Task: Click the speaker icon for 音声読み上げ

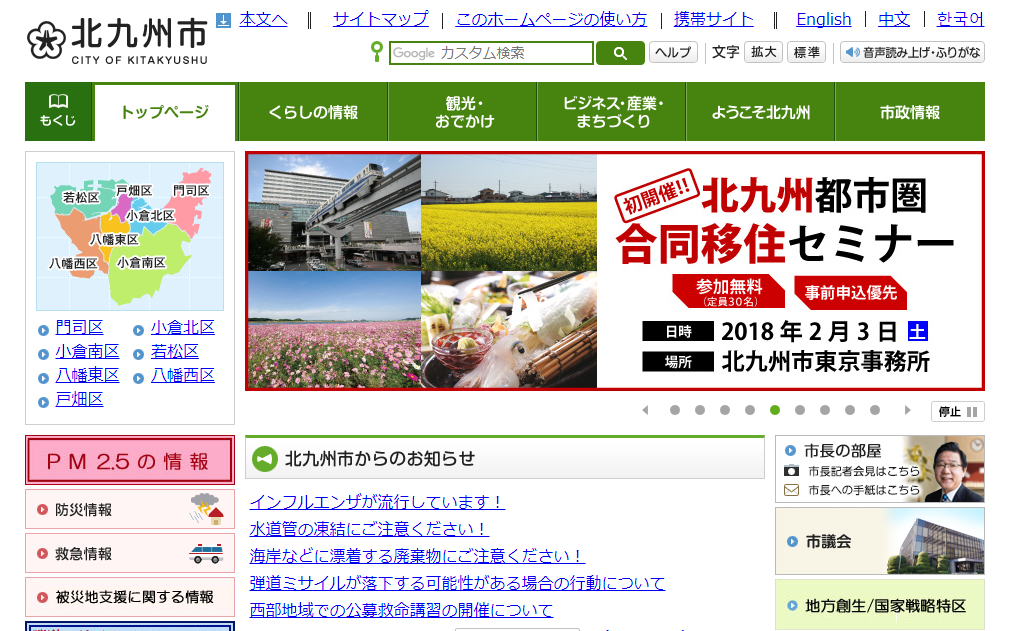Action: click(x=852, y=52)
